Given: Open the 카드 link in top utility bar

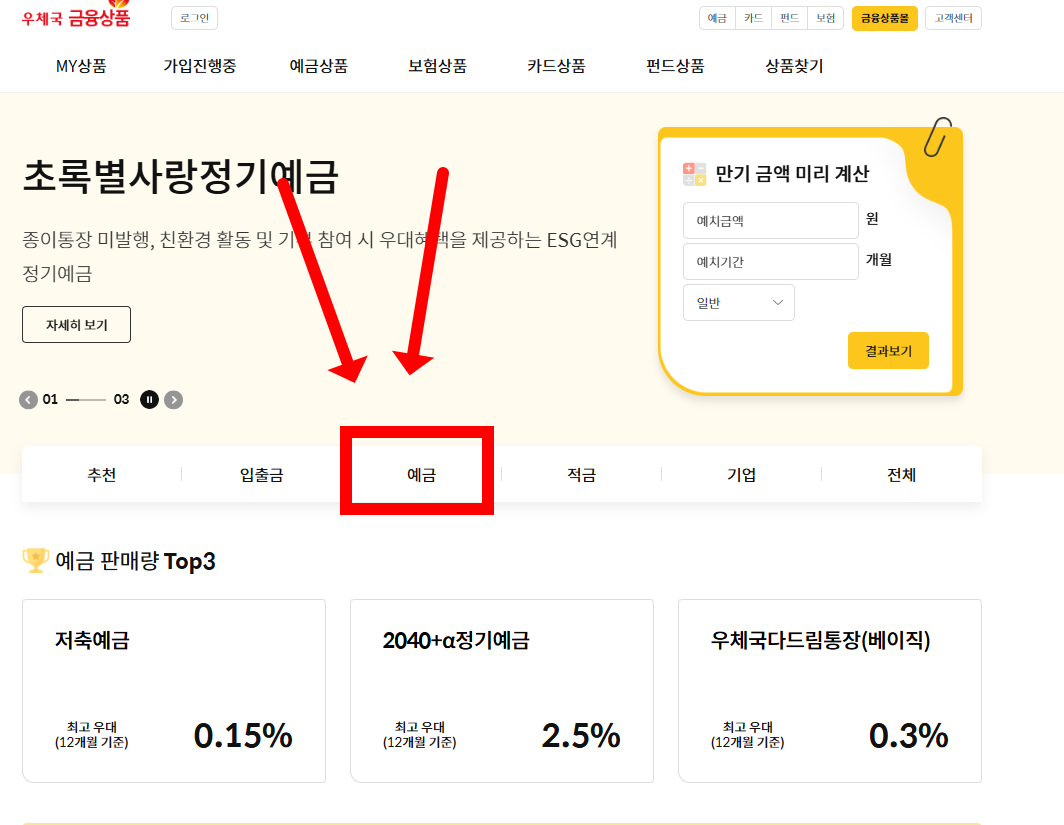Looking at the screenshot, I should (753, 18).
